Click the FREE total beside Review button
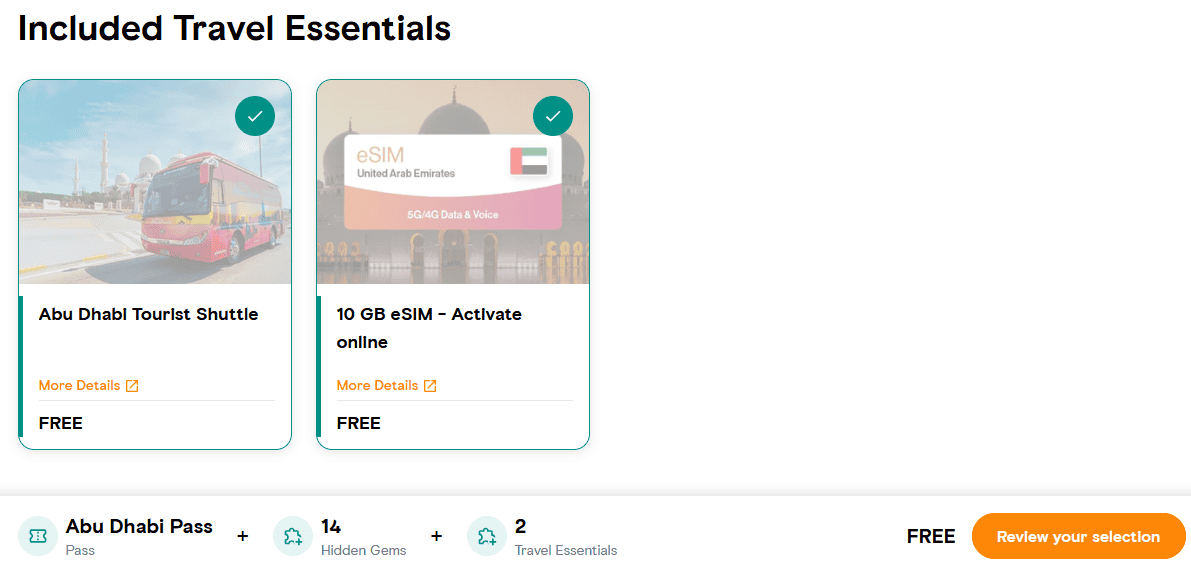This screenshot has height=569, width=1191. point(930,537)
